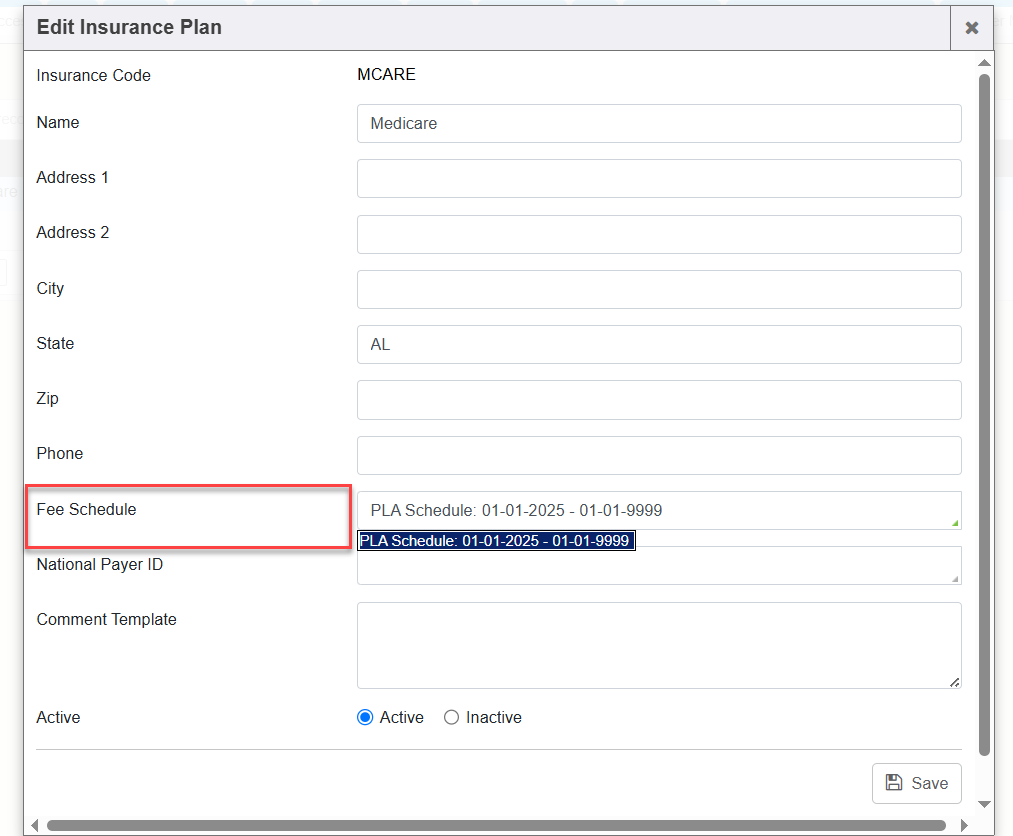The image size is (1013, 836).
Task: Open the Fee Schedule dropdown
Action: [658, 510]
